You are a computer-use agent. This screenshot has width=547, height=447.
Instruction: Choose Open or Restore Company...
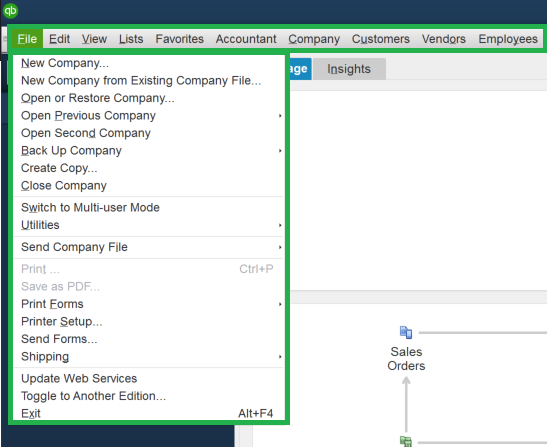pos(149,98)
